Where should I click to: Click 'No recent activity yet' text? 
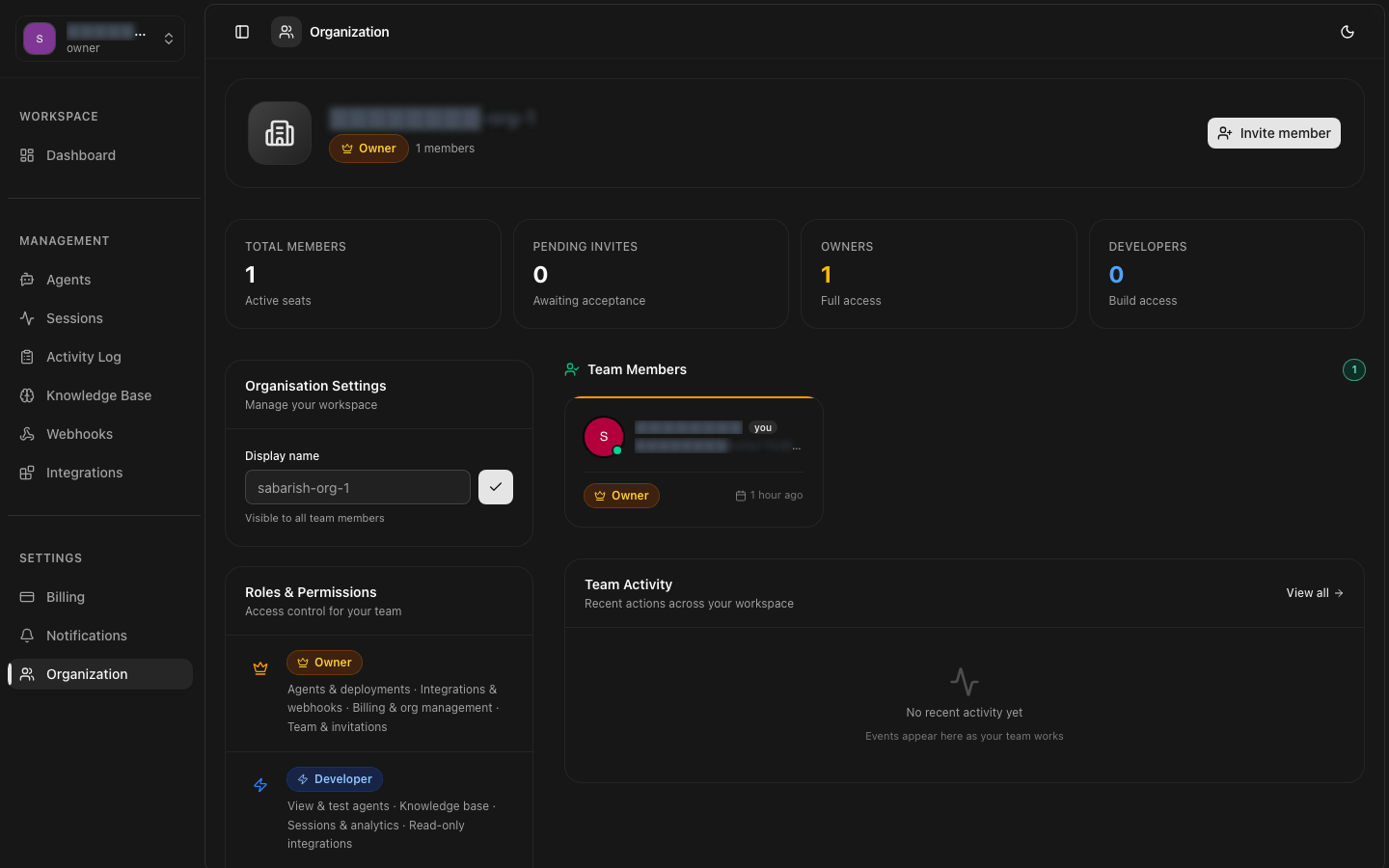[965, 713]
